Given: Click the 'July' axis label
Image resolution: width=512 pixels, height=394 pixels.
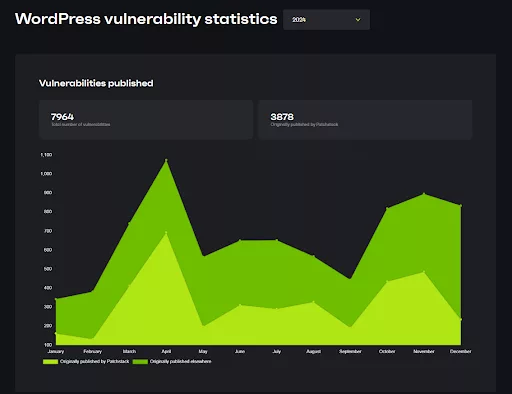Looking at the screenshot, I should [x=277, y=351].
